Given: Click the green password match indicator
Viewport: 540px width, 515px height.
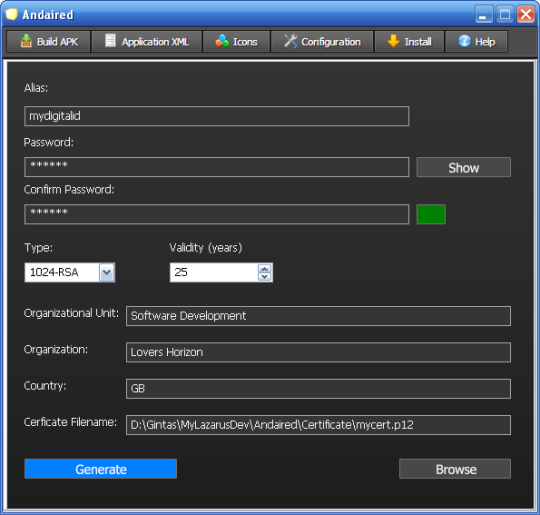Looking at the screenshot, I should [431, 214].
